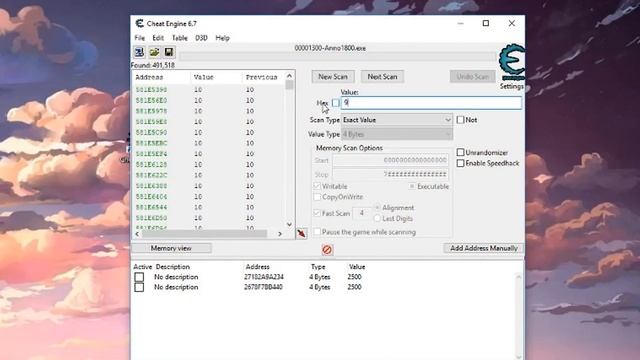Screen dimensions: 640x360
Task: Click address 2678F7BB440 in address list
Action: pos(263,287)
